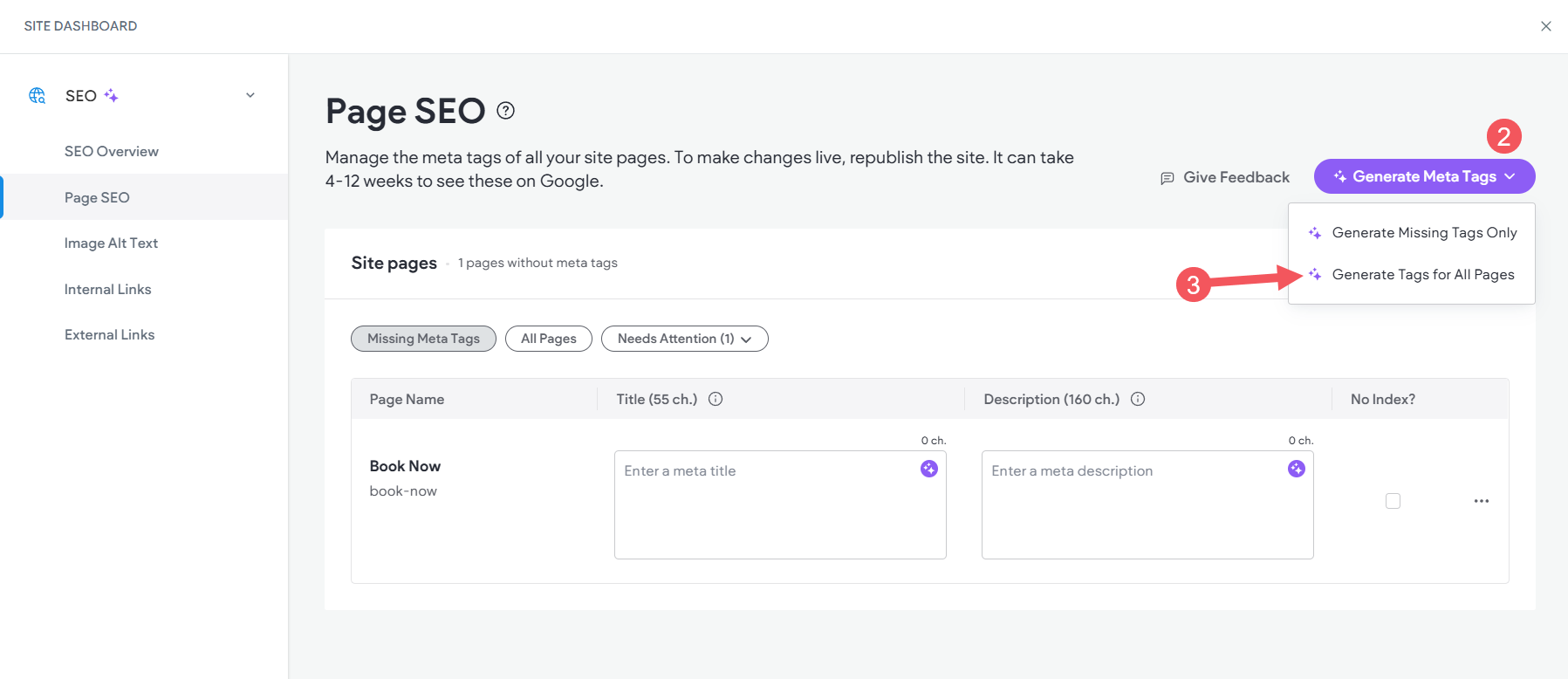The image size is (1568, 679).
Task: Choose Generate Missing Tags Only
Action: (1423, 233)
